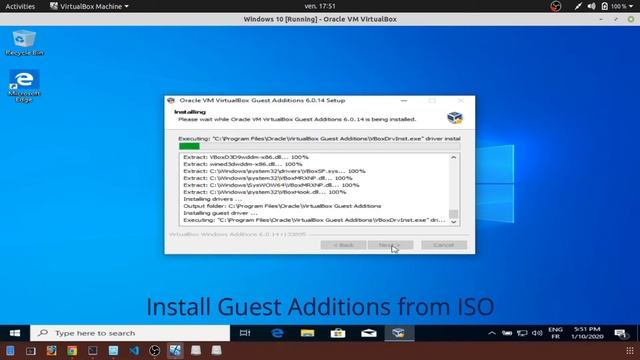This screenshot has height=360, width=640.
Task: Select log line 'Installing guest driver ...'
Action: 220,213
